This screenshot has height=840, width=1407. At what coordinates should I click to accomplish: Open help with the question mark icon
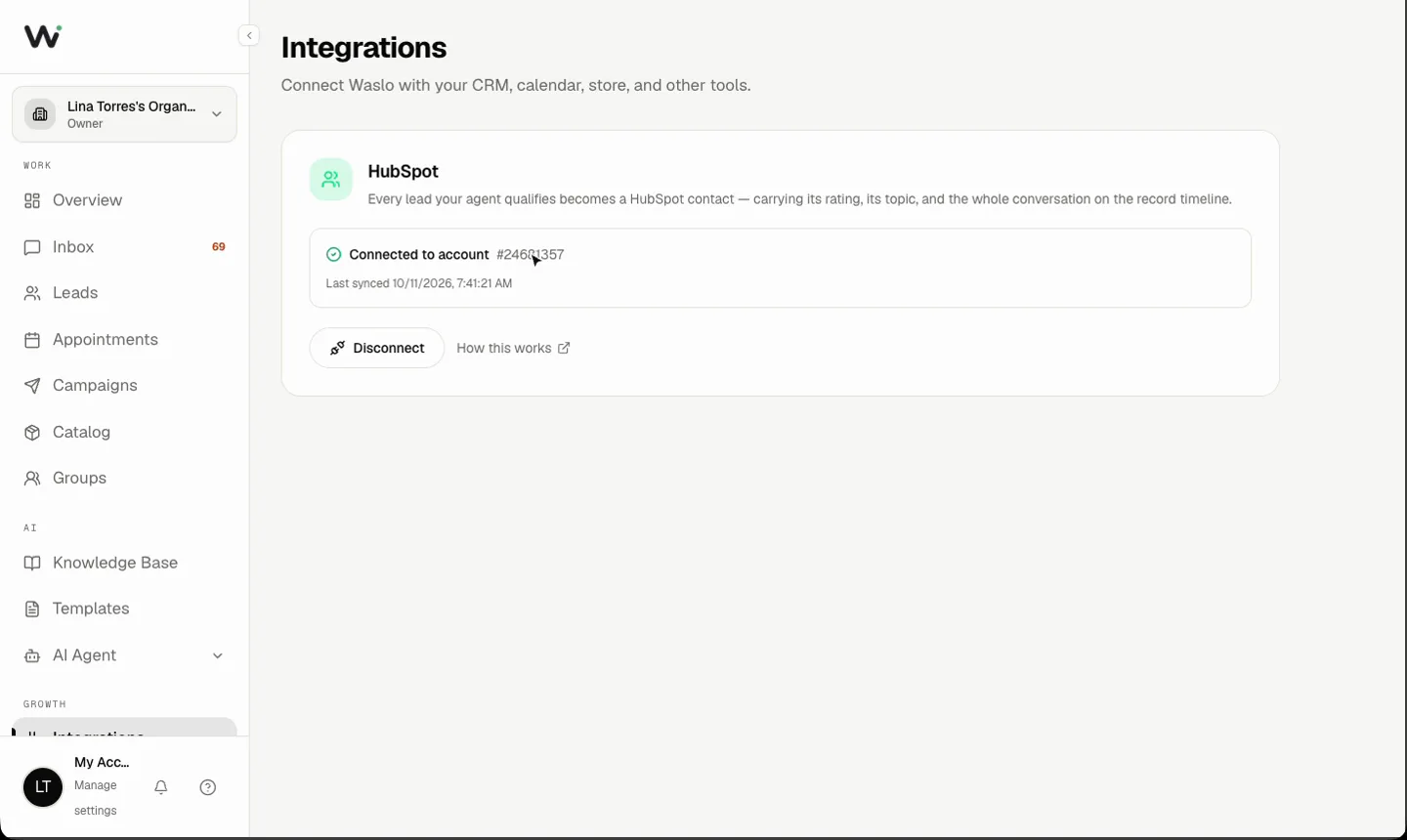(208, 787)
